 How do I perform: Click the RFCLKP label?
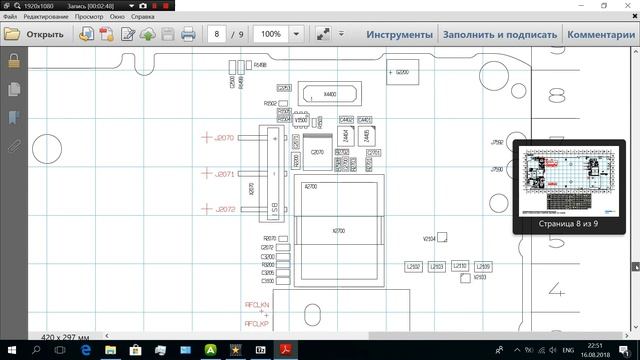pos(257,324)
